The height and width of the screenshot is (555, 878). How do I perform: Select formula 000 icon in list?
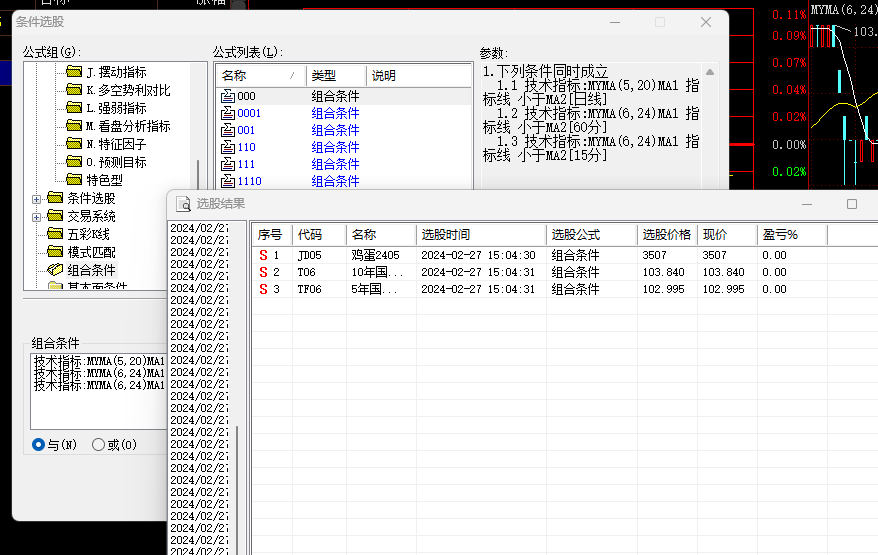228,96
